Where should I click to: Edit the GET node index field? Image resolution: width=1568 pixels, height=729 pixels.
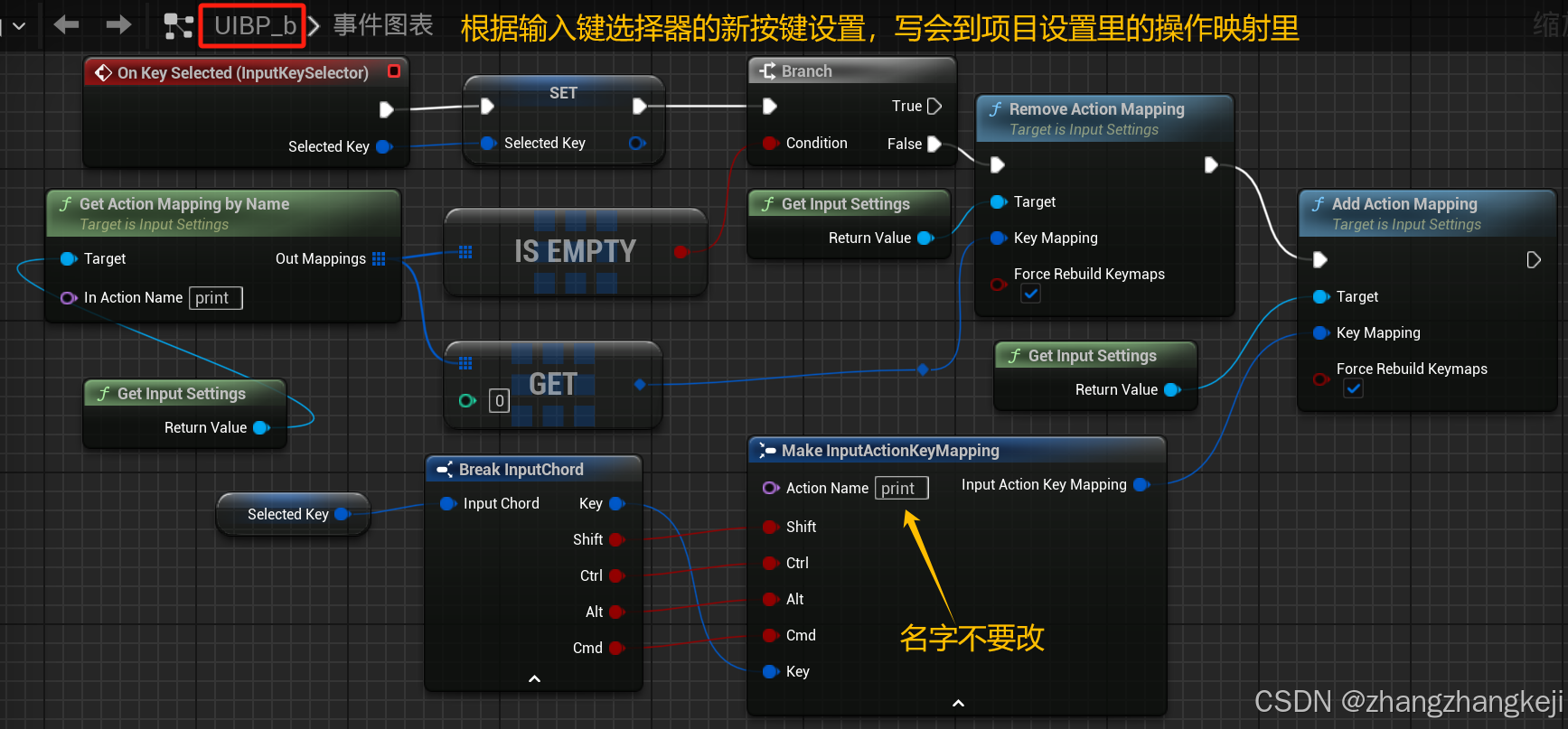point(499,400)
